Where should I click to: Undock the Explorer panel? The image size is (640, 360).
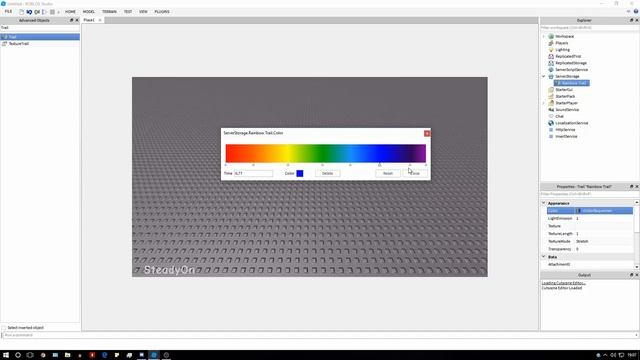pyautogui.click(x=631, y=20)
